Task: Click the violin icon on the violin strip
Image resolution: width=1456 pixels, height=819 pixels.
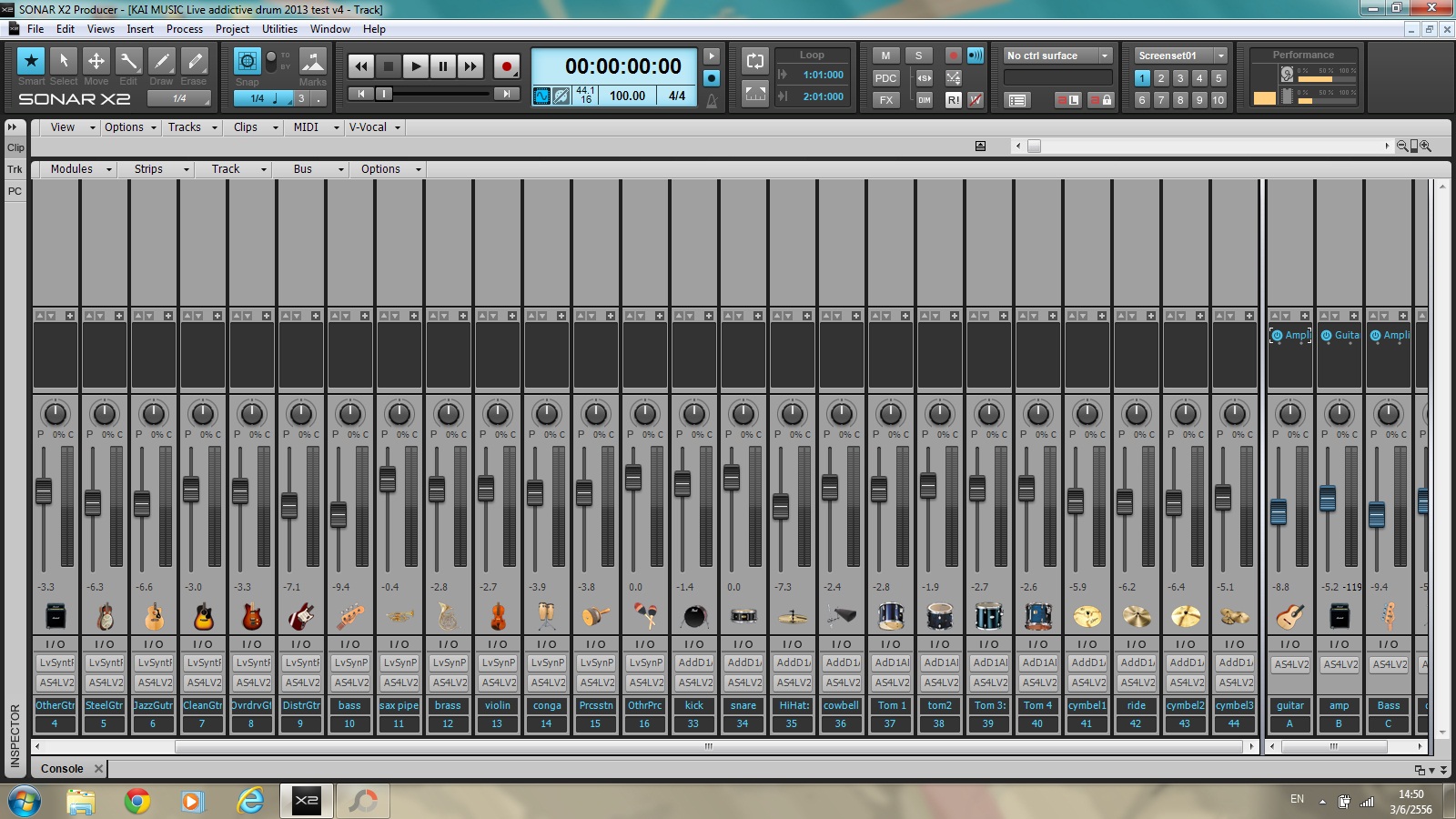Action: [x=498, y=616]
